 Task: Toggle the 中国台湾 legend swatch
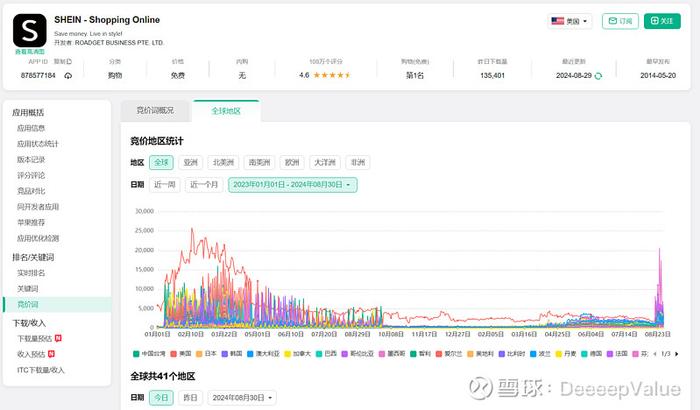pos(136,354)
